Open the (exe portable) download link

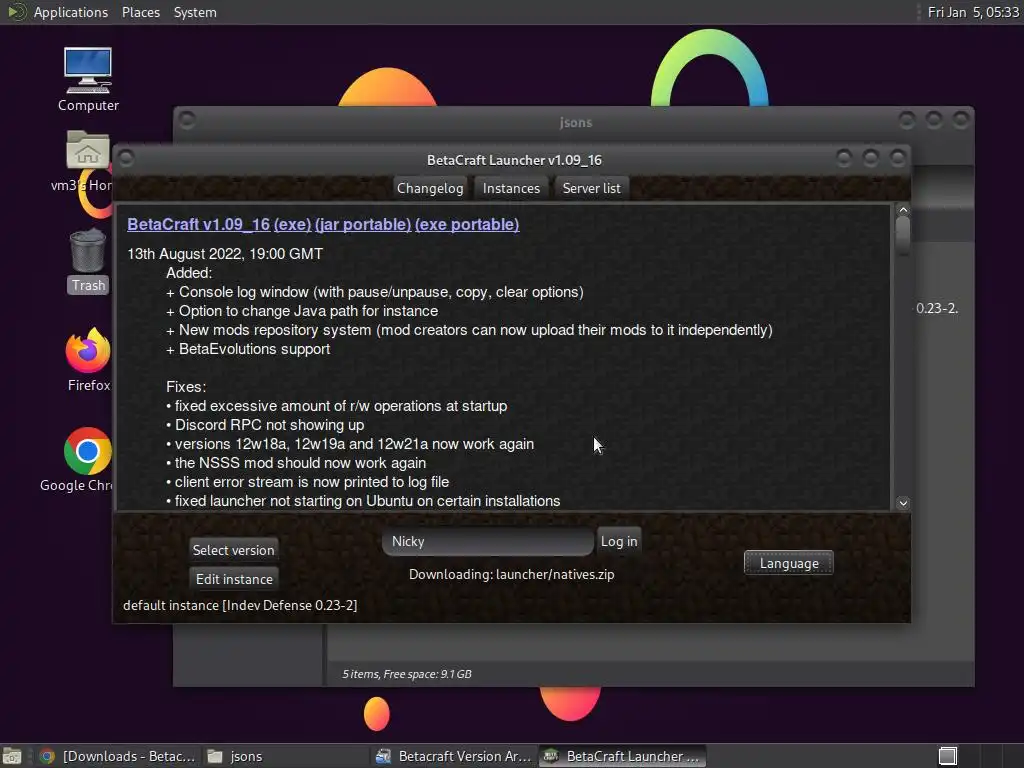coord(467,224)
